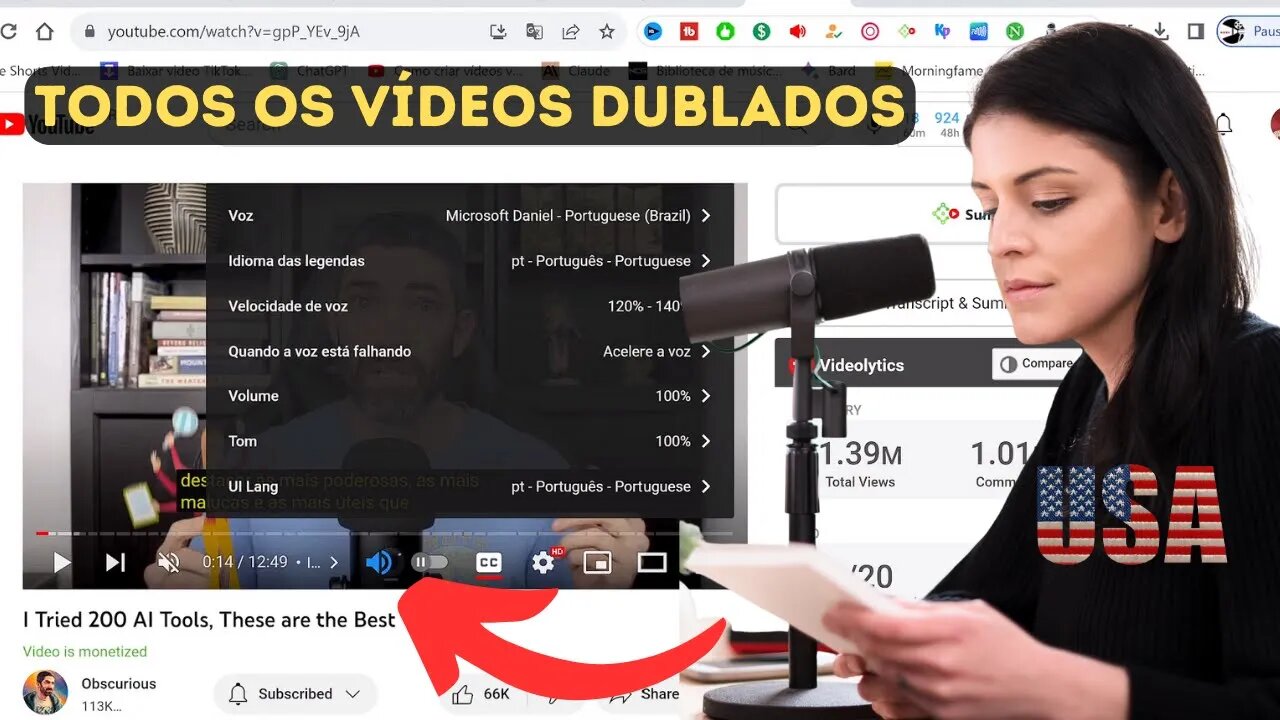The height and width of the screenshot is (720, 1280).
Task: Open the Biblioteca de músic... bookmark
Action: click(x=706, y=71)
